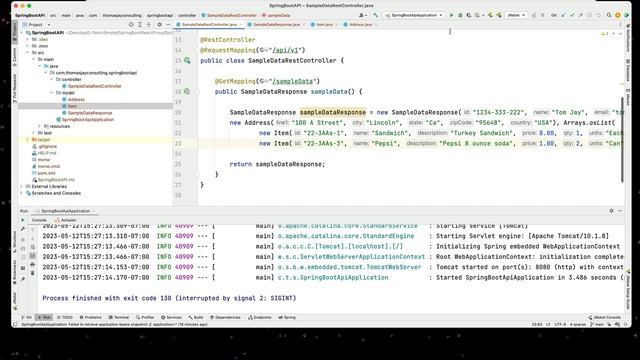Click the orange updates icon at top right
Viewport: 640px width, 360px height.
618,15
